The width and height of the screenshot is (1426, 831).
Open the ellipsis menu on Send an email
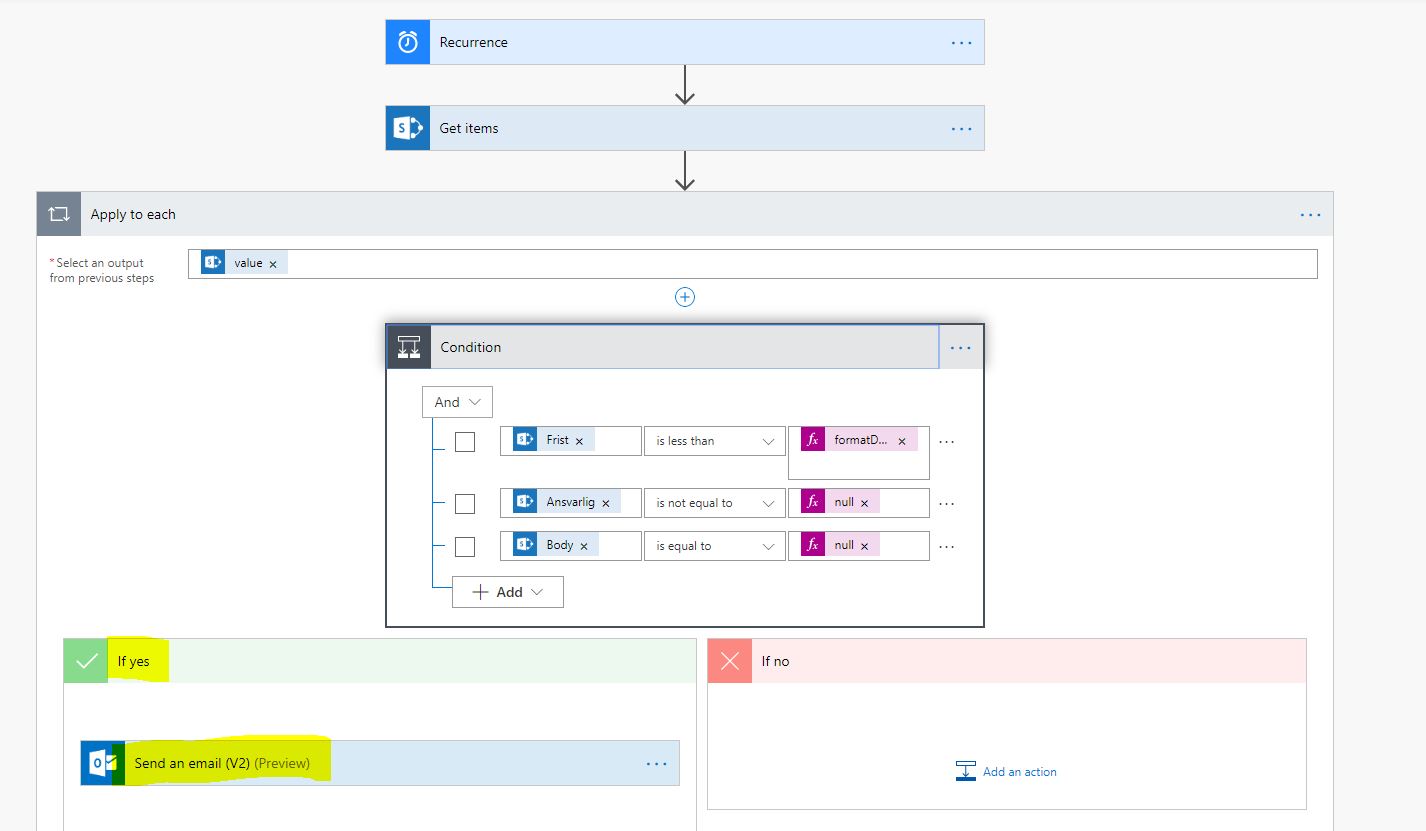click(x=656, y=762)
